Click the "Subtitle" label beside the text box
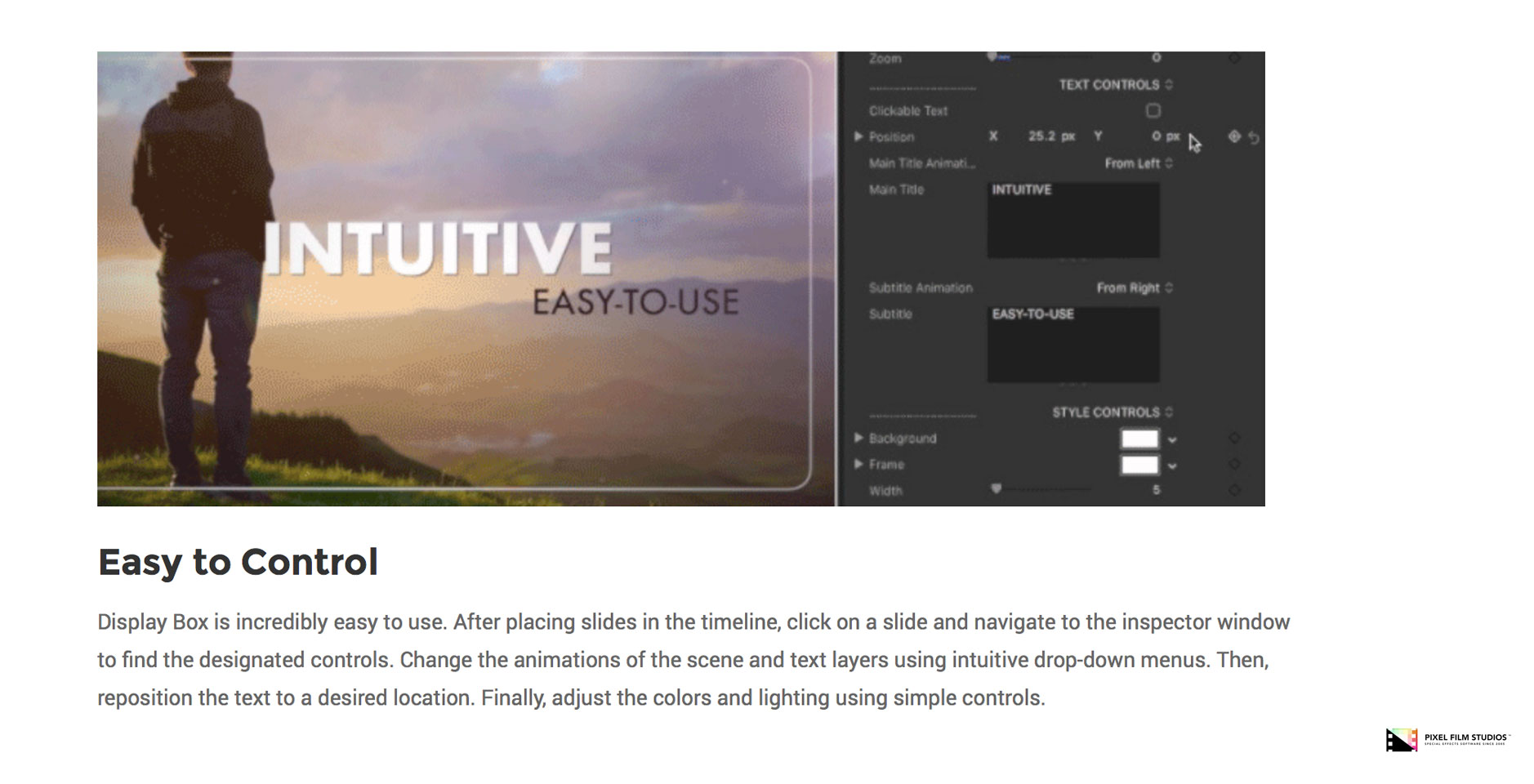The width and height of the screenshot is (1534, 784). (x=890, y=314)
